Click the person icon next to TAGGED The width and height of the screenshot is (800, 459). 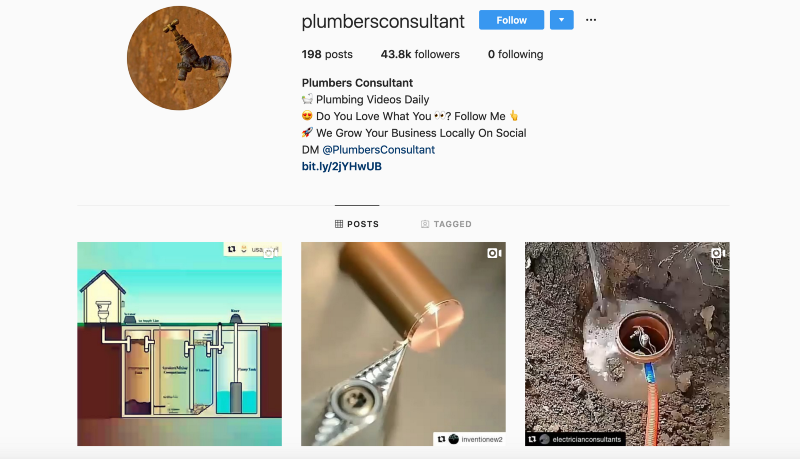(424, 224)
